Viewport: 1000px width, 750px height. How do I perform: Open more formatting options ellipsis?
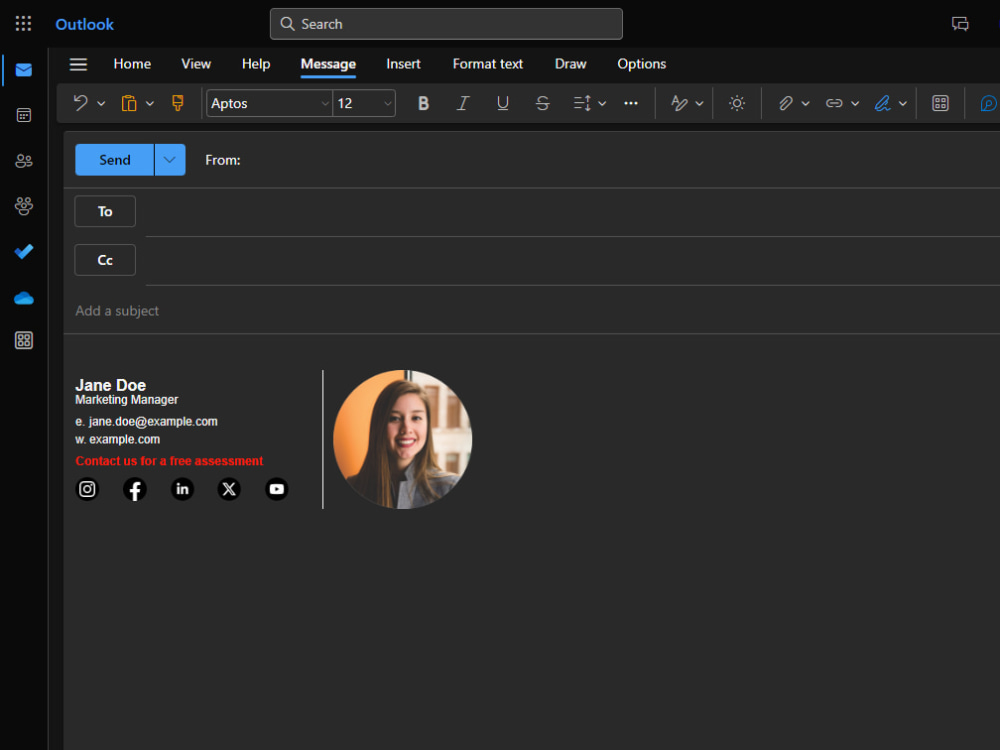(x=631, y=103)
